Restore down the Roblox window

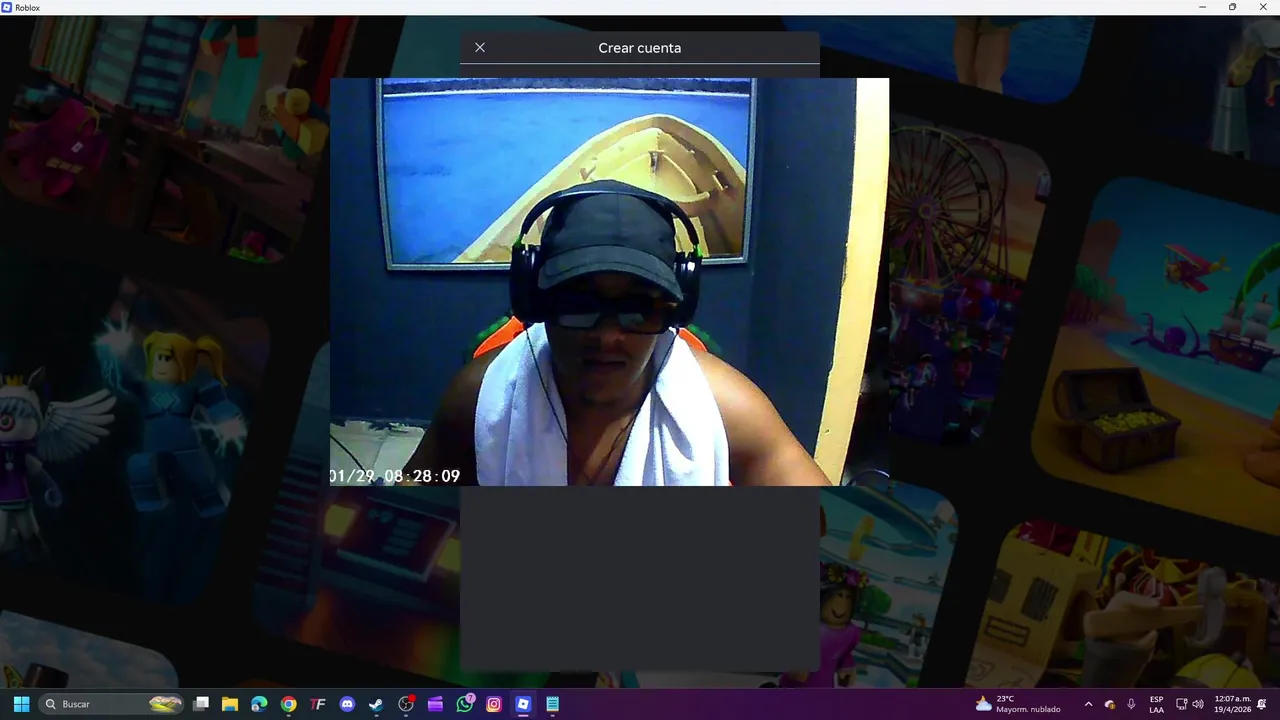click(x=1232, y=7)
